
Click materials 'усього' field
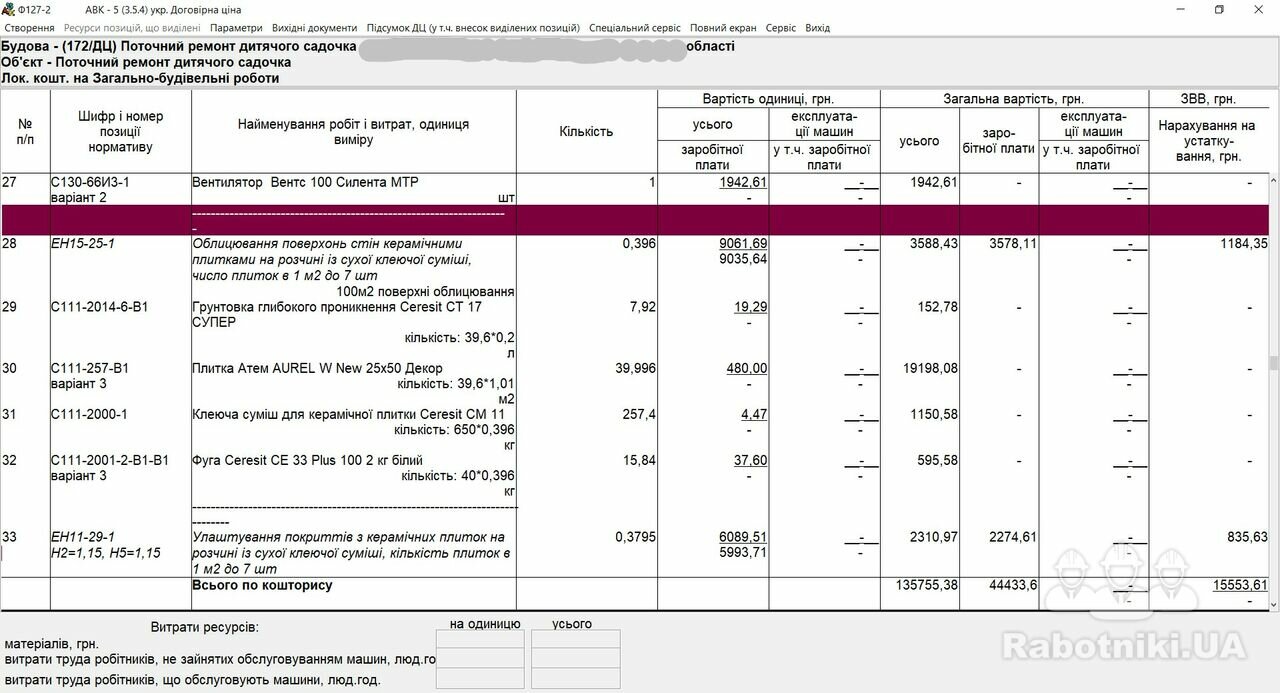pyautogui.click(x=575, y=638)
